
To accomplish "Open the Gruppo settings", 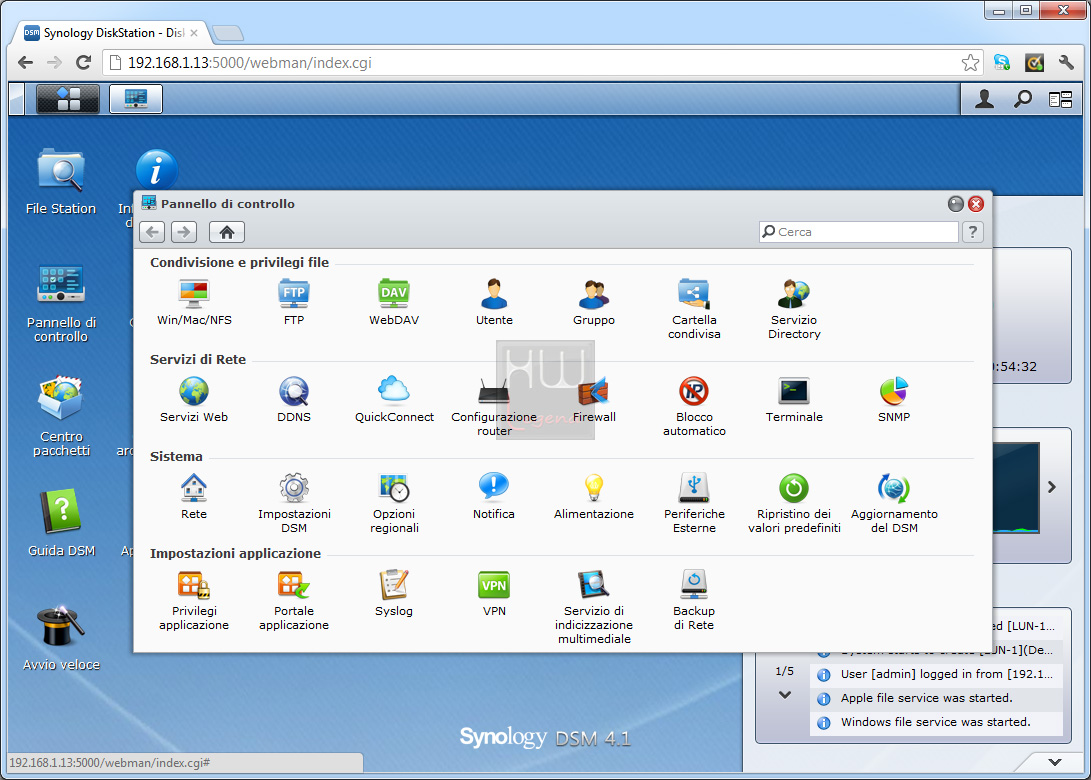I will tap(594, 303).
